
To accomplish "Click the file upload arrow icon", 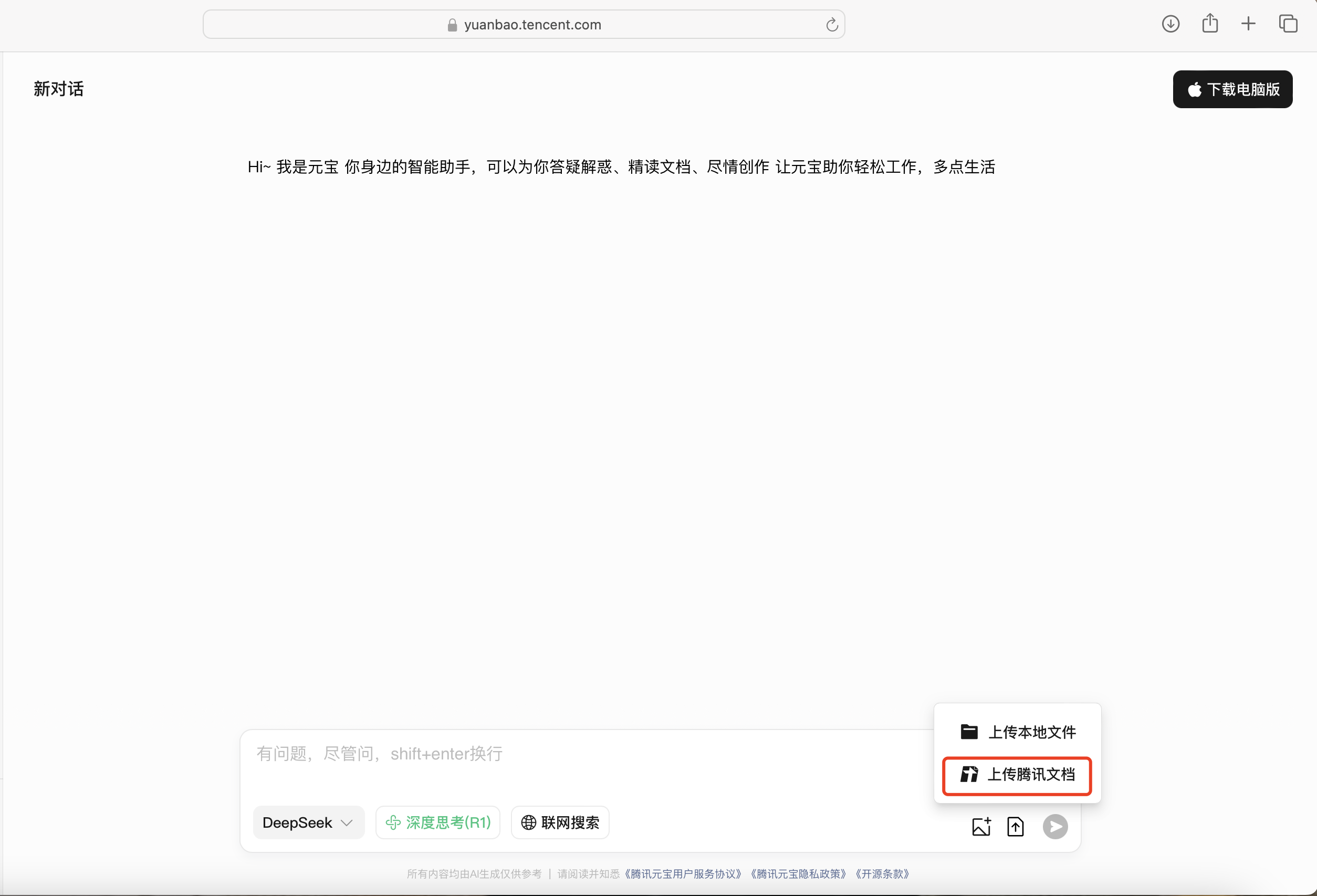I will click(1015, 827).
